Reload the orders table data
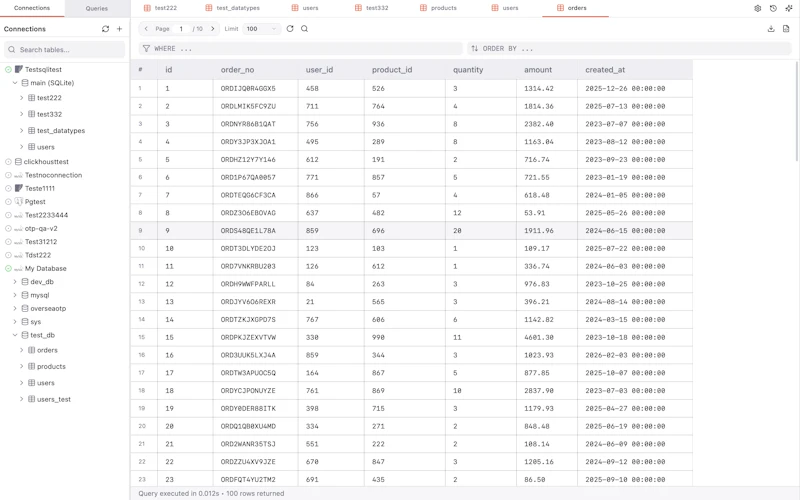Screen dimensions: 800x500 pyautogui.click(x=290, y=29)
